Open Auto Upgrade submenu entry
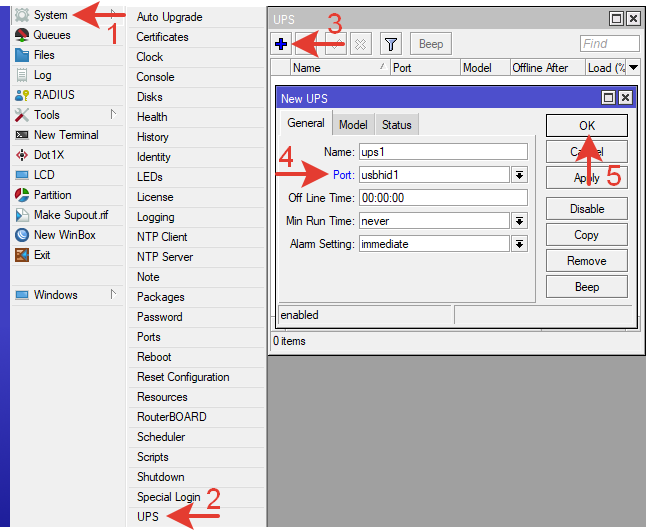Viewport: 646px width, 530px height. tap(197, 17)
